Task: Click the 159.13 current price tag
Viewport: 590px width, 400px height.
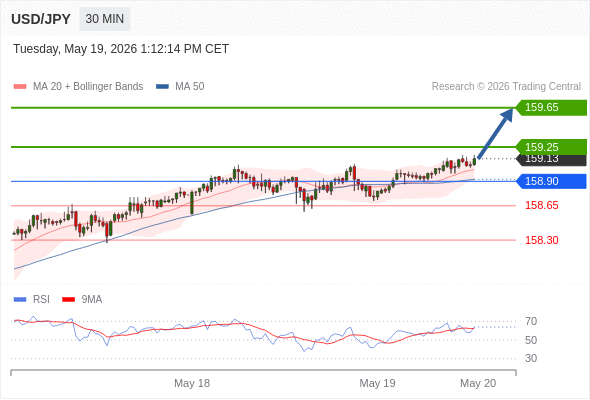Action: [x=552, y=160]
